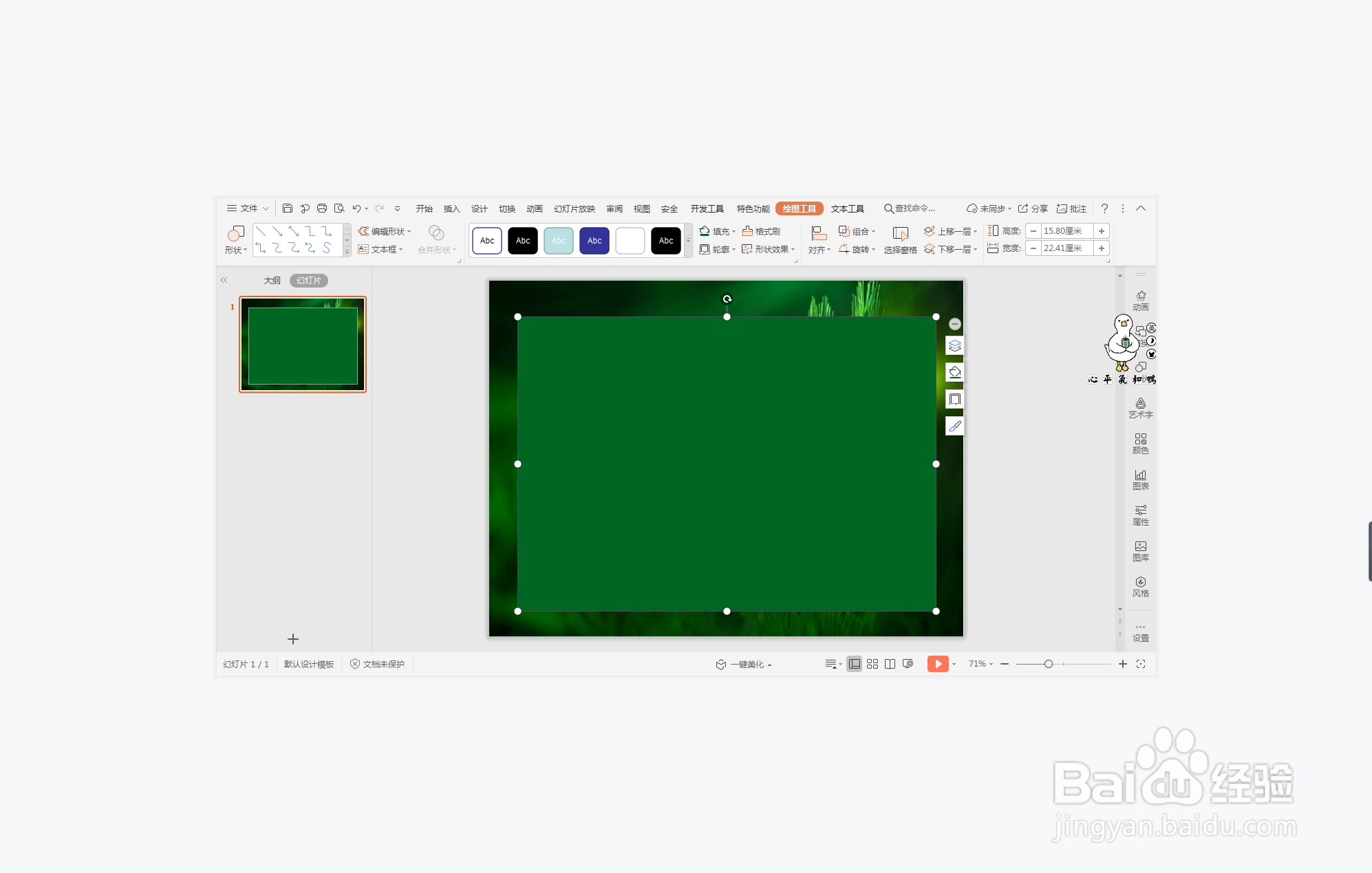This screenshot has height=873, width=1372.
Task: Open 风格 style sidebar panel
Action: 1141,587
